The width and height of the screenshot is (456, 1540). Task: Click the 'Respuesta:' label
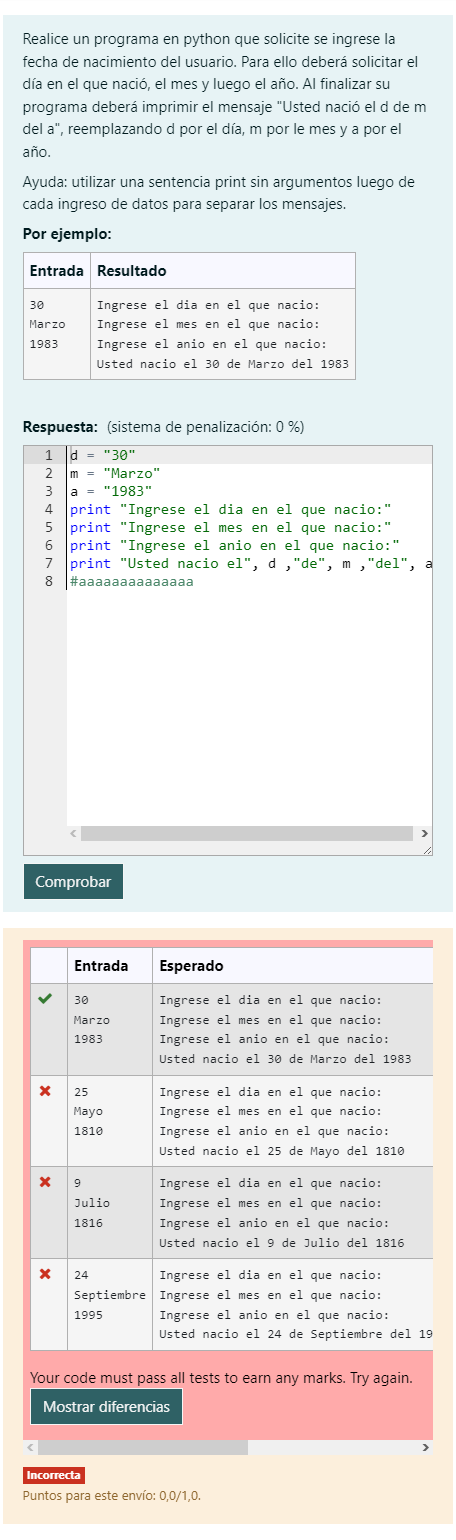coord(60,427)
